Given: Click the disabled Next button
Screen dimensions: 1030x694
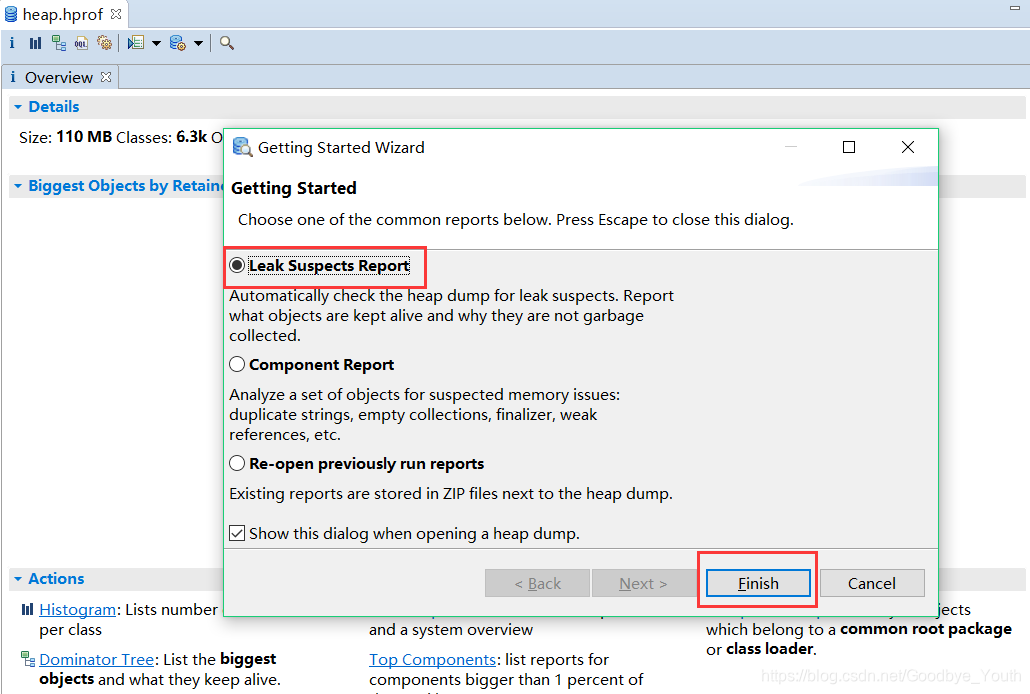Looking at the screenshot, I should pos(643,584).
